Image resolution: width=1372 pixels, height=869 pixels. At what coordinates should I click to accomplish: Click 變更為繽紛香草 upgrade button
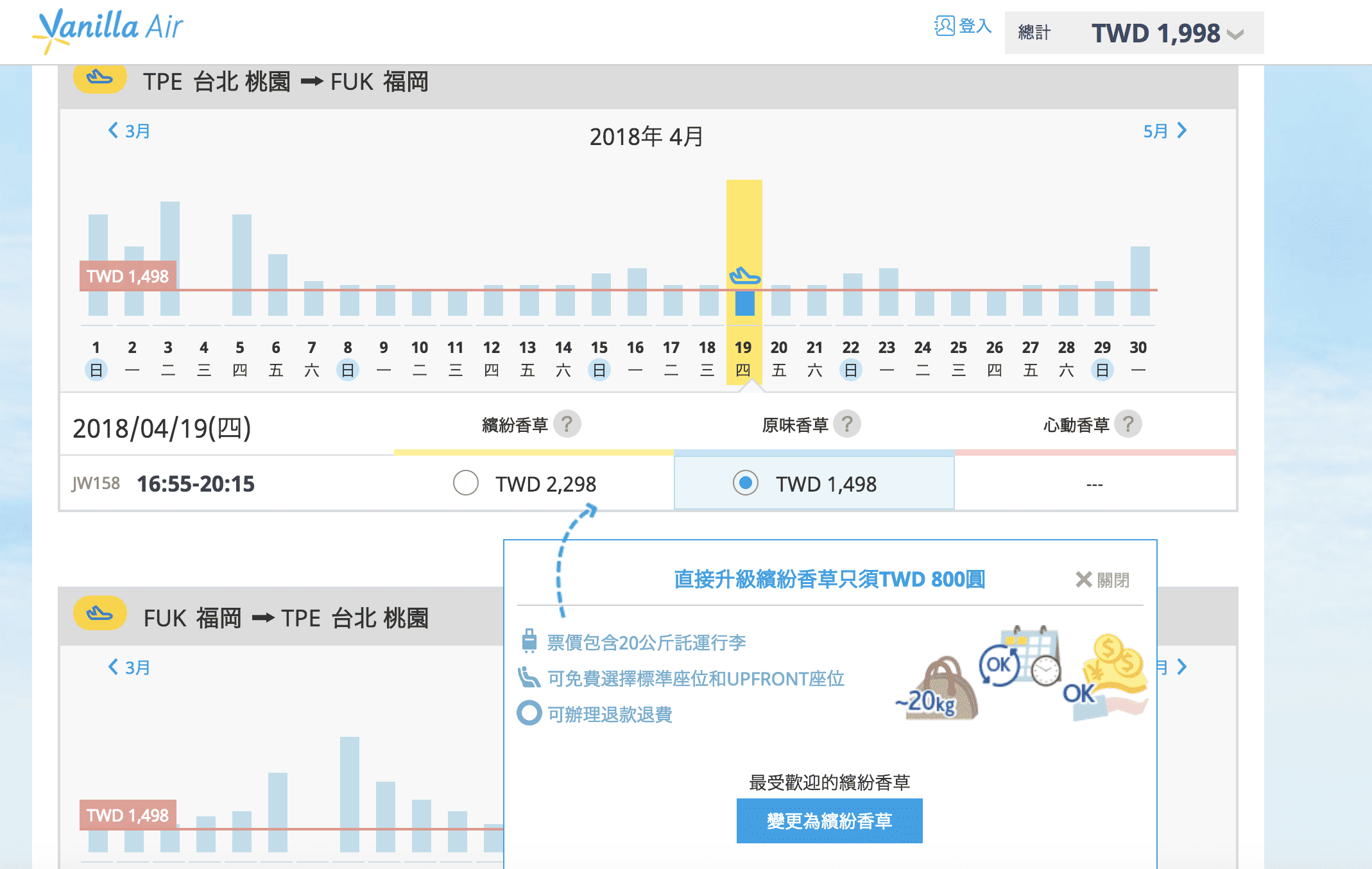[x=829, y=821]
